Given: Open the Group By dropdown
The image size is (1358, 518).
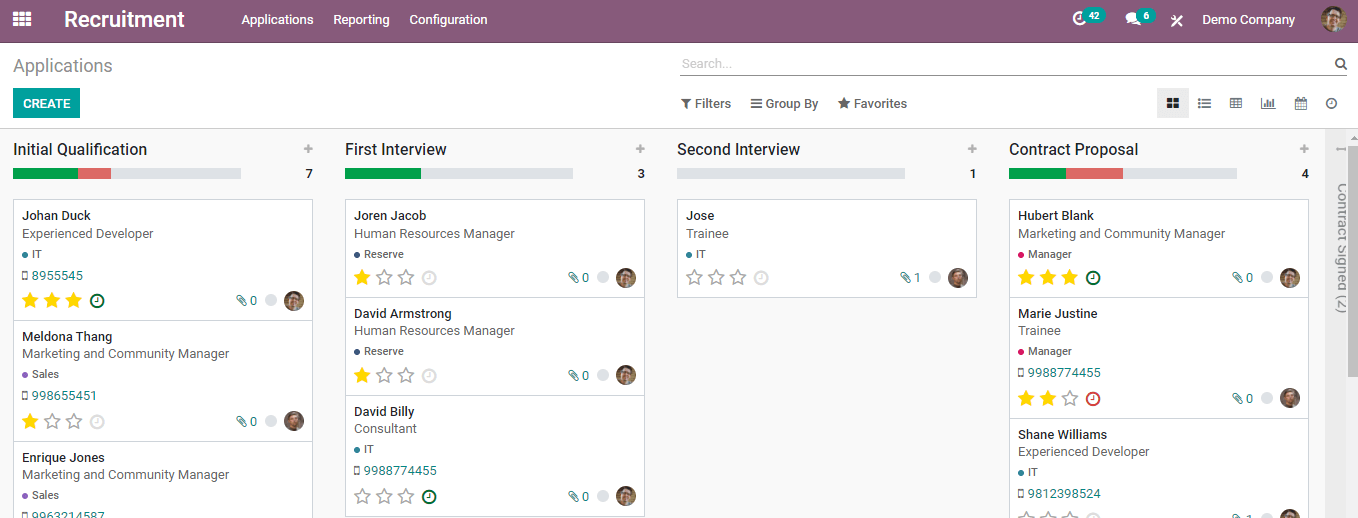Looking at the screenshot, I should click(x=785, y=104).
